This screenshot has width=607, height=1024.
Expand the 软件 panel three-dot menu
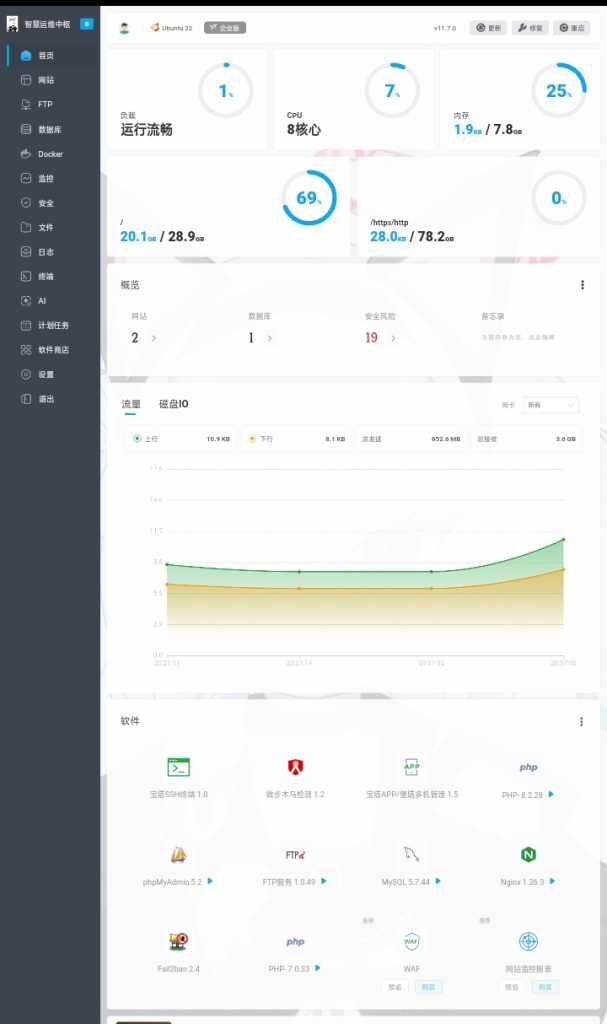tap(581, 721)
